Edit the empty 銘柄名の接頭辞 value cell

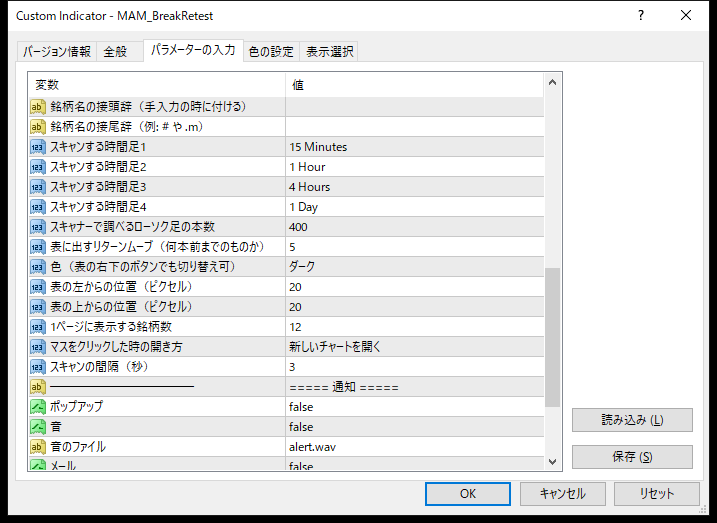pyautogui.click(x=415, y=107)
